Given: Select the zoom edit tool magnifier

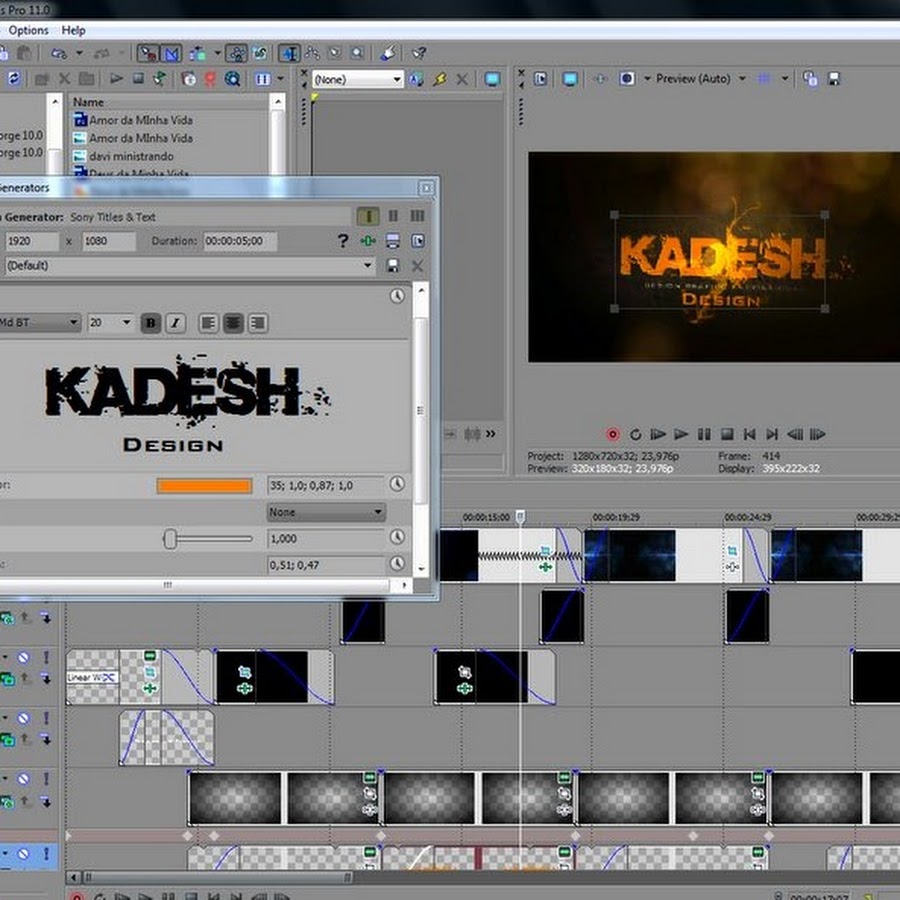Looking at the screenshot, I should [x=357, y=53].
